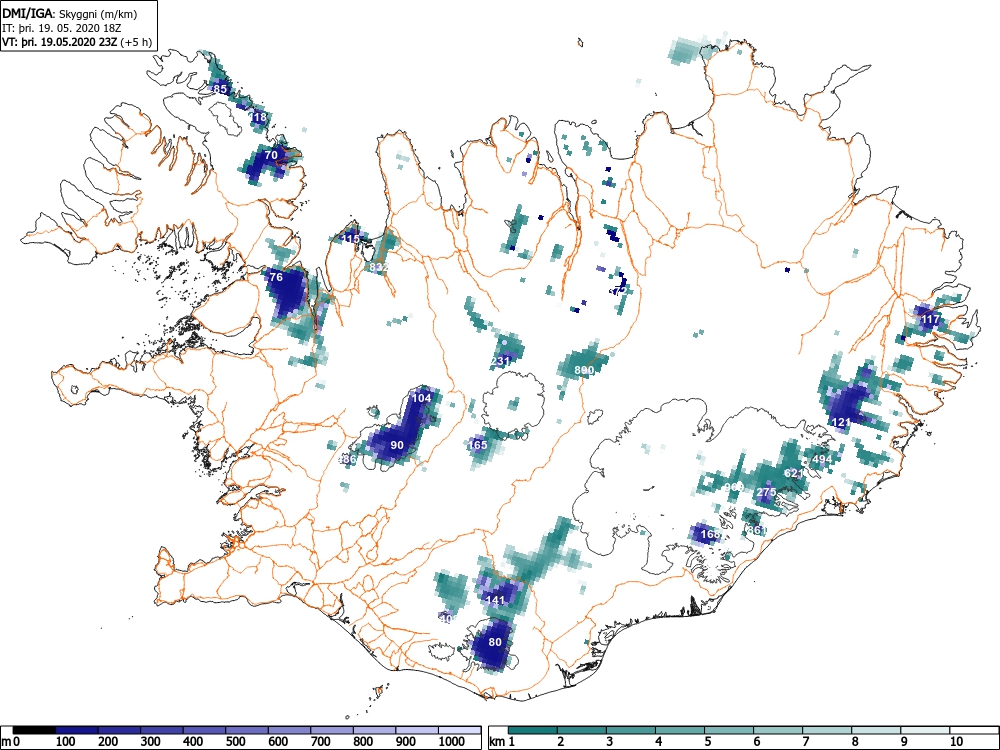The width and height of the screenshot is (1000, 750).
Task: Click the '621' map value
Action: click(x=794, y=473)
